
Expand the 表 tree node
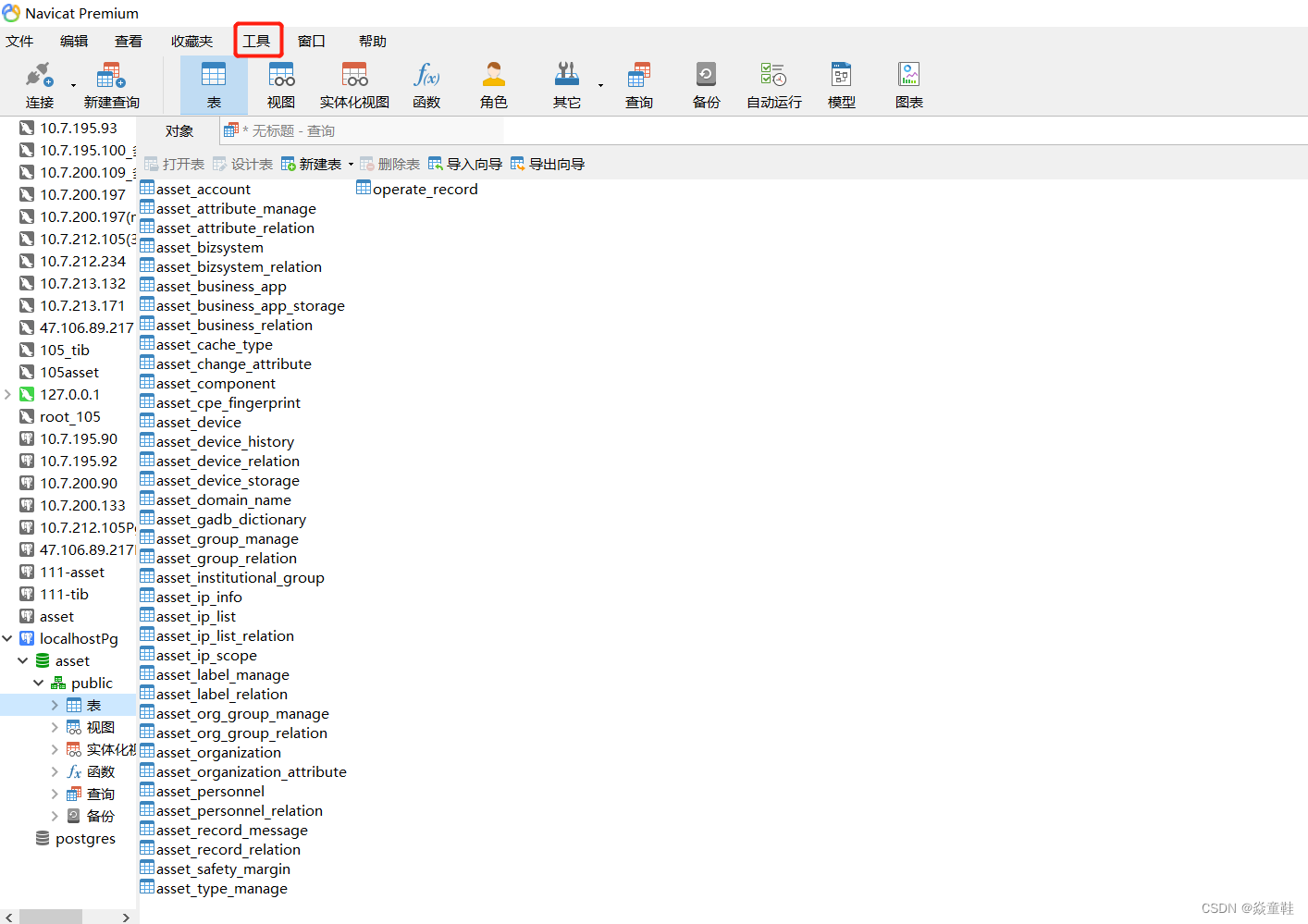pyautogui.click(x=55, y=705)
